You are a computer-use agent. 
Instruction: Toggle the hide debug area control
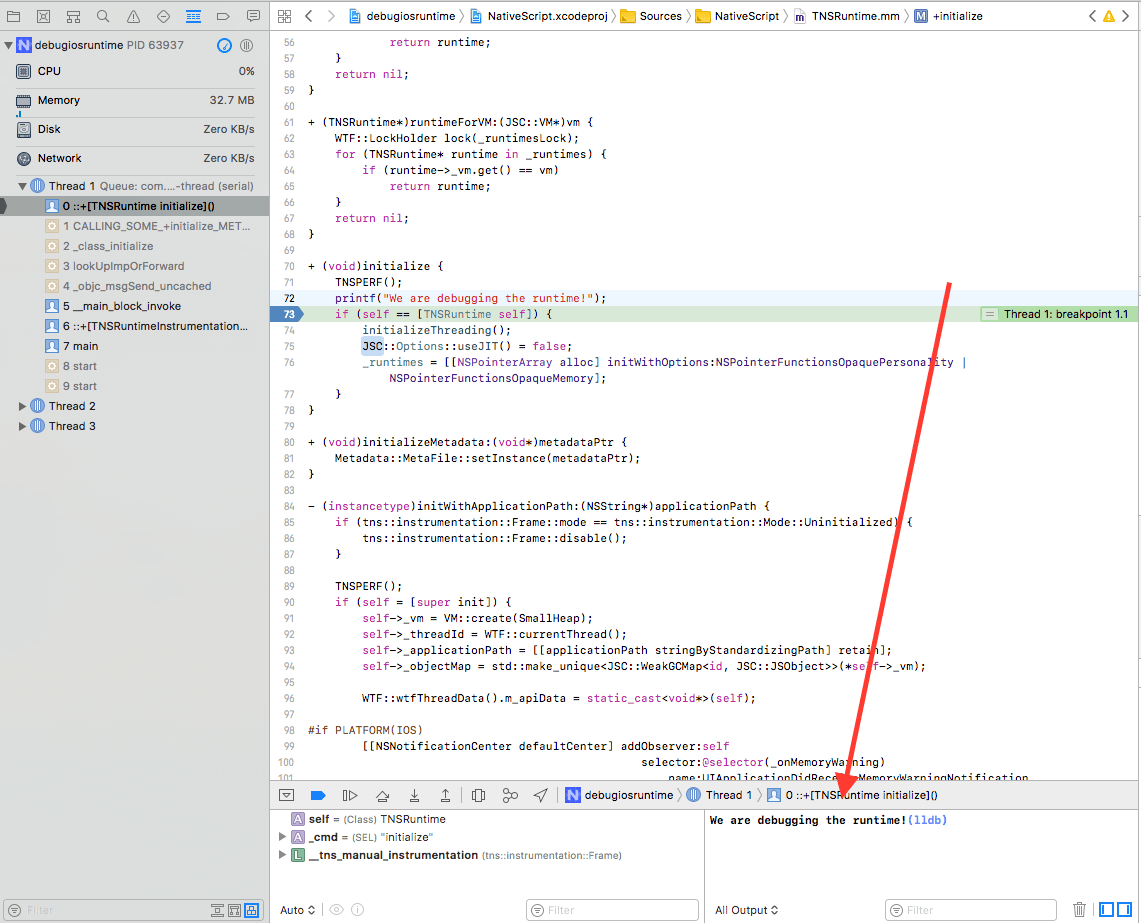coord(287,795)
